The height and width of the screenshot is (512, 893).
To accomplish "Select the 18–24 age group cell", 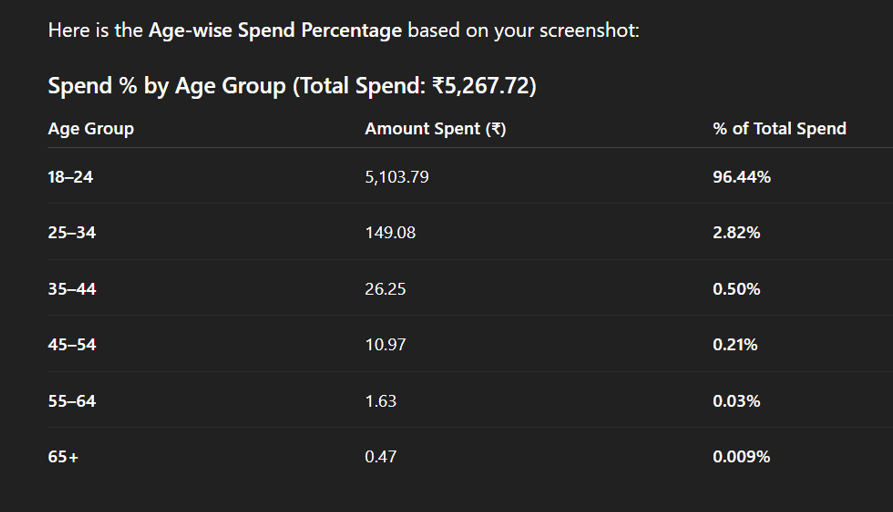I will point(70,177).
